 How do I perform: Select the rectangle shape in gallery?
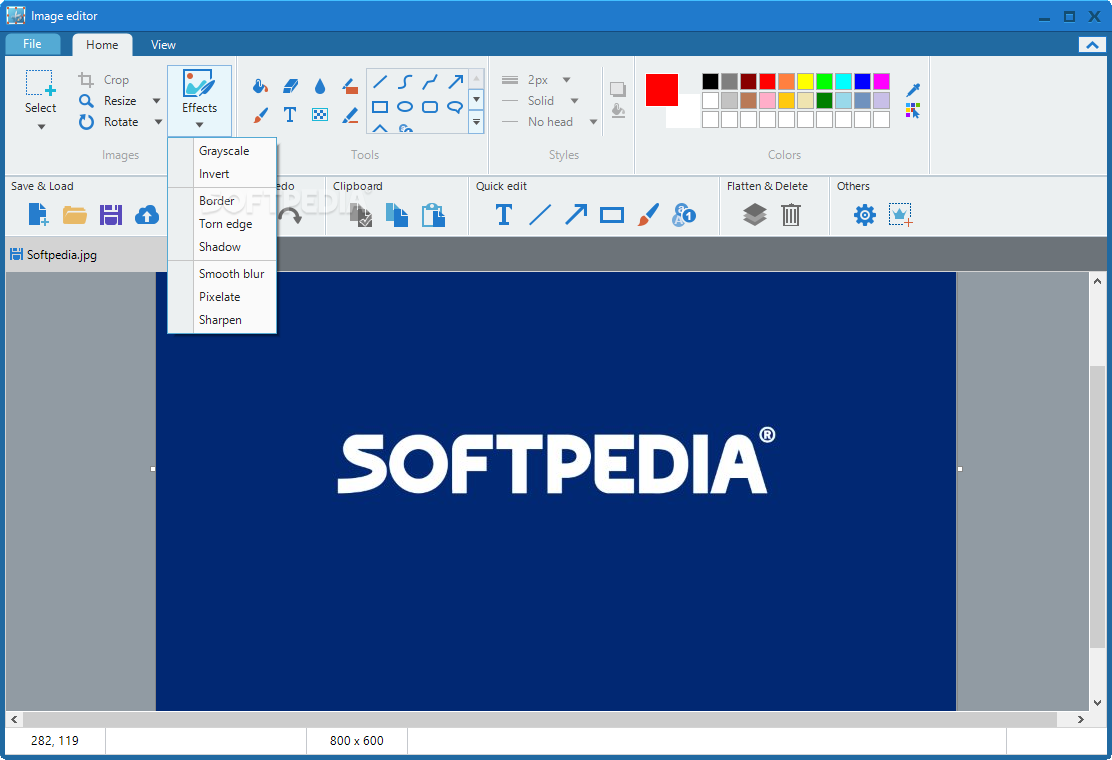coord(380,107)
